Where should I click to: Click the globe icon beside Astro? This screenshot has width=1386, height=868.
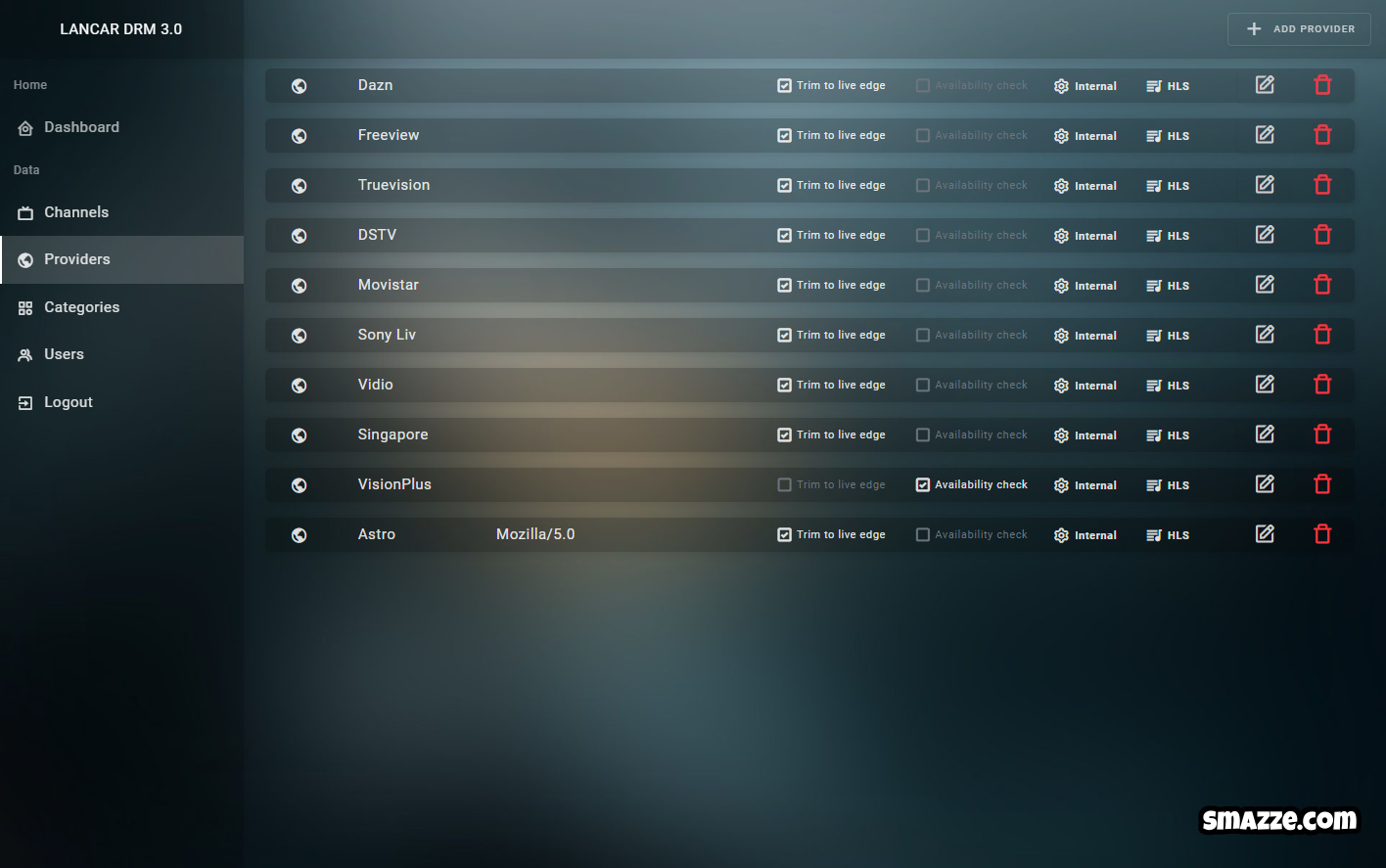300,535
